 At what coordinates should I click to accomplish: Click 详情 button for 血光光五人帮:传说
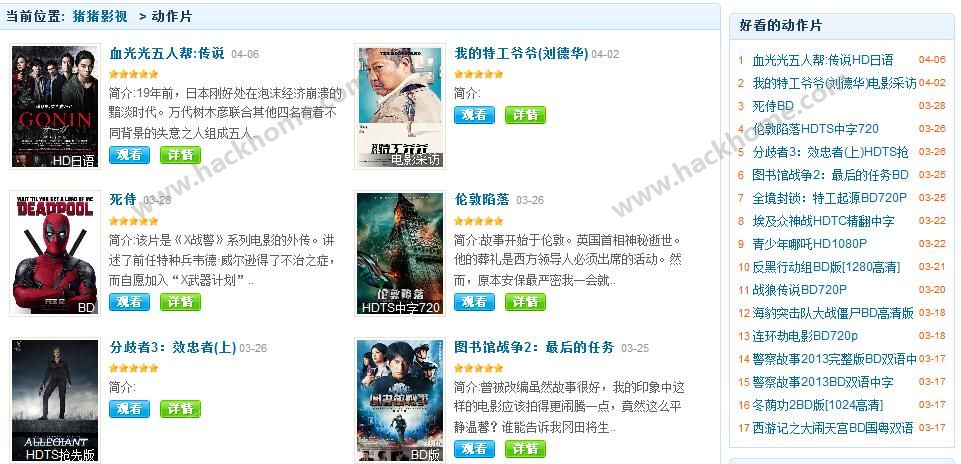180,154
